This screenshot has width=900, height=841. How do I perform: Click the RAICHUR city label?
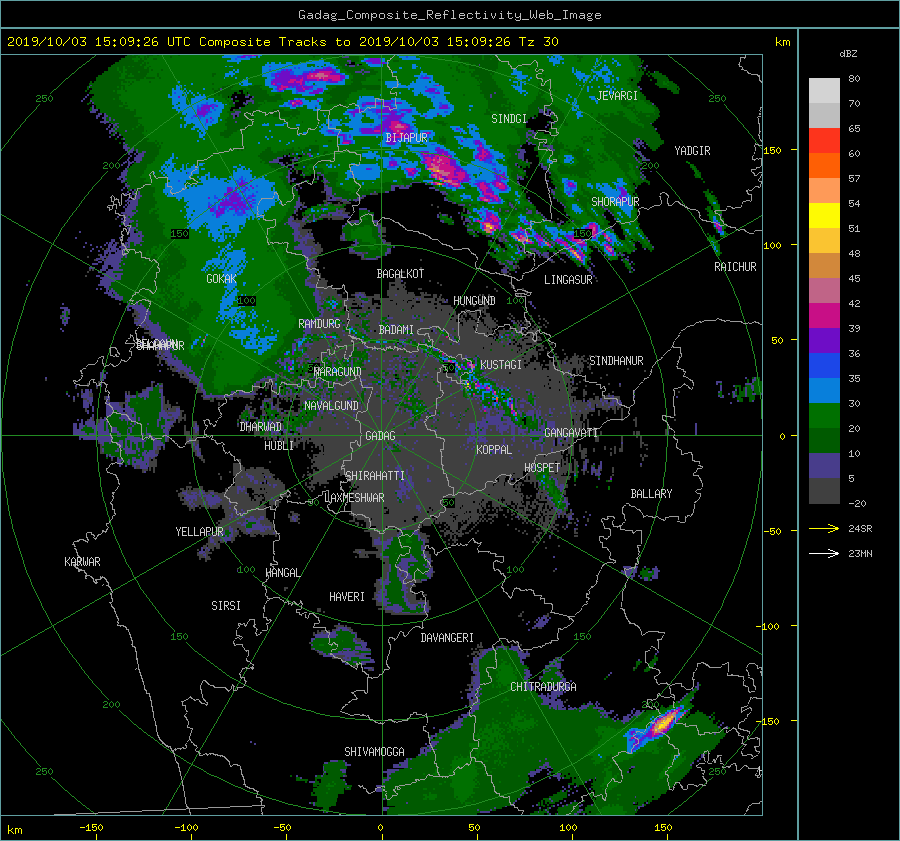click(x=735, y=267)
